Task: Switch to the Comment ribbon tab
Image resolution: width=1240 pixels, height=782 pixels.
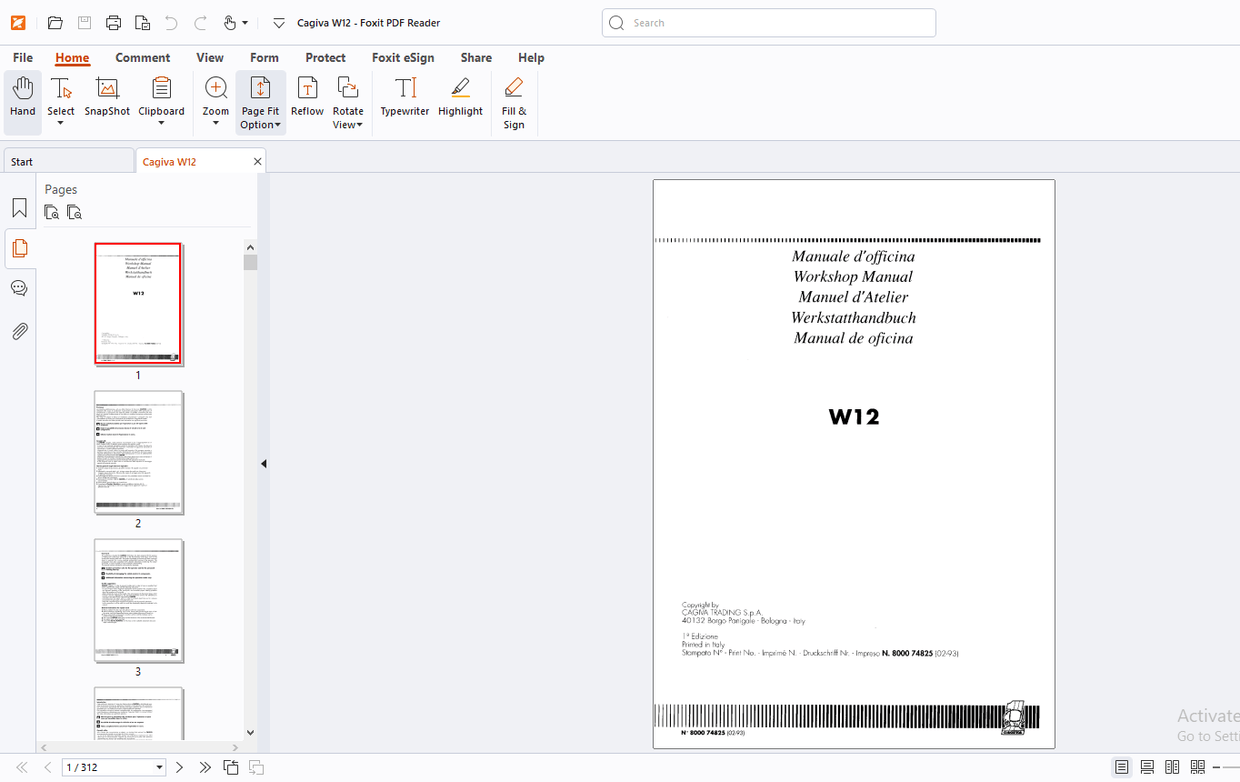Action: click(x=142, y=58)
